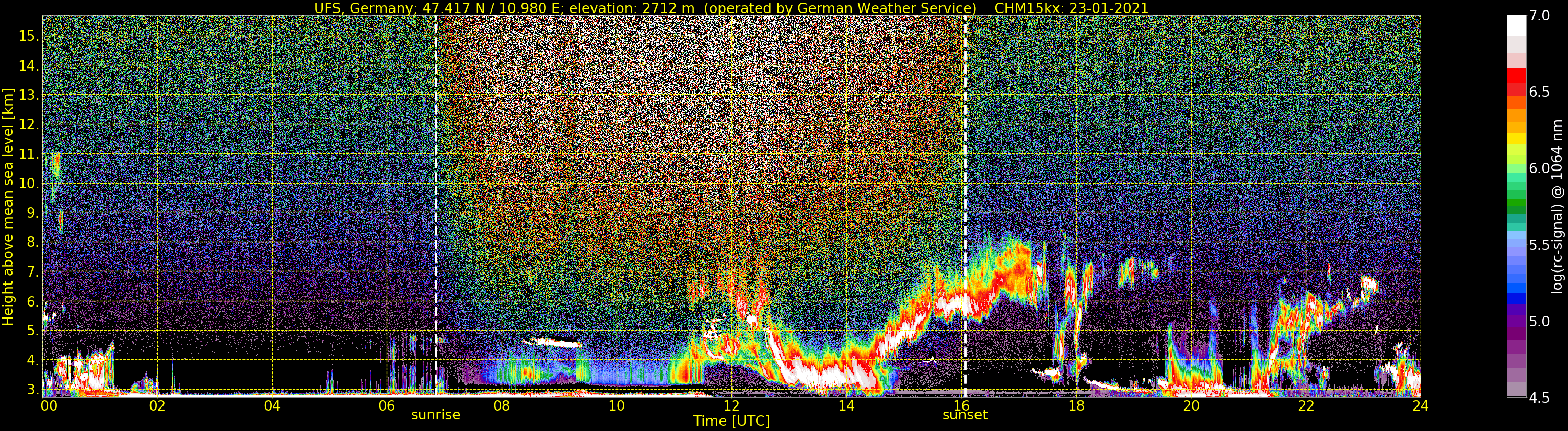
Task: Click the '11.' height tick label
Action: coord(29,154)
